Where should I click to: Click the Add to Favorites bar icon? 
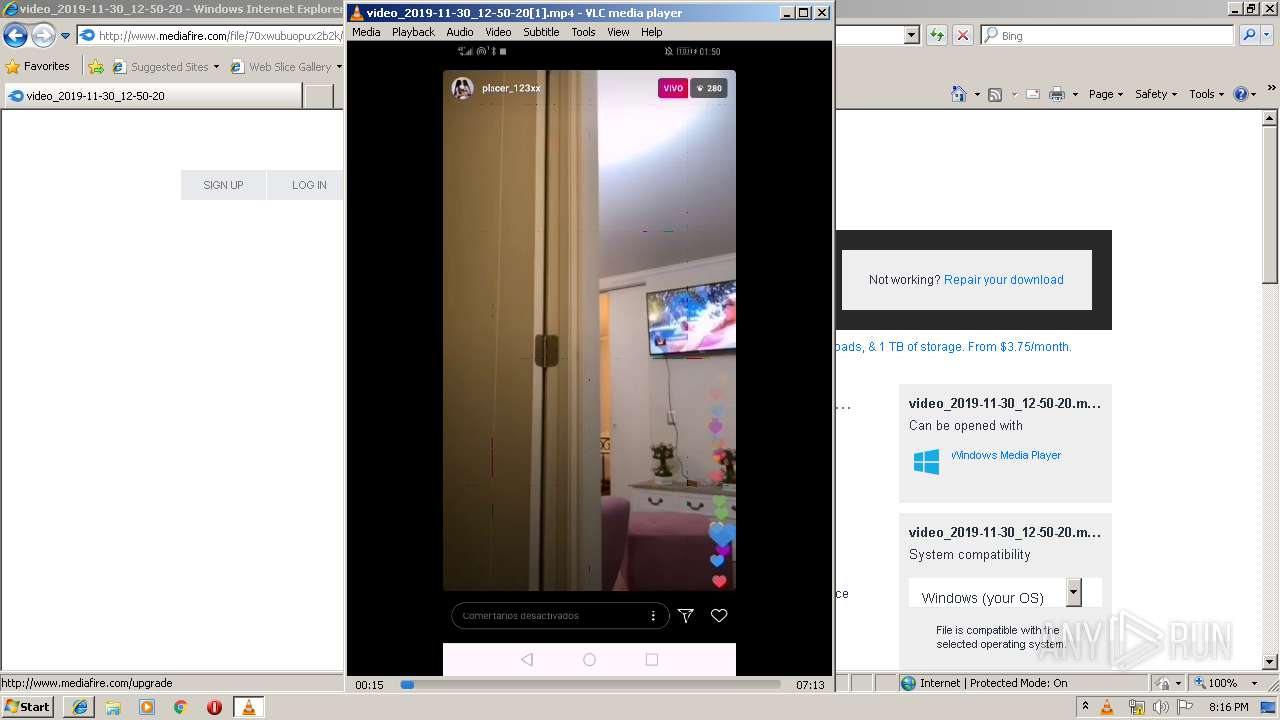[x=95, y=67]
